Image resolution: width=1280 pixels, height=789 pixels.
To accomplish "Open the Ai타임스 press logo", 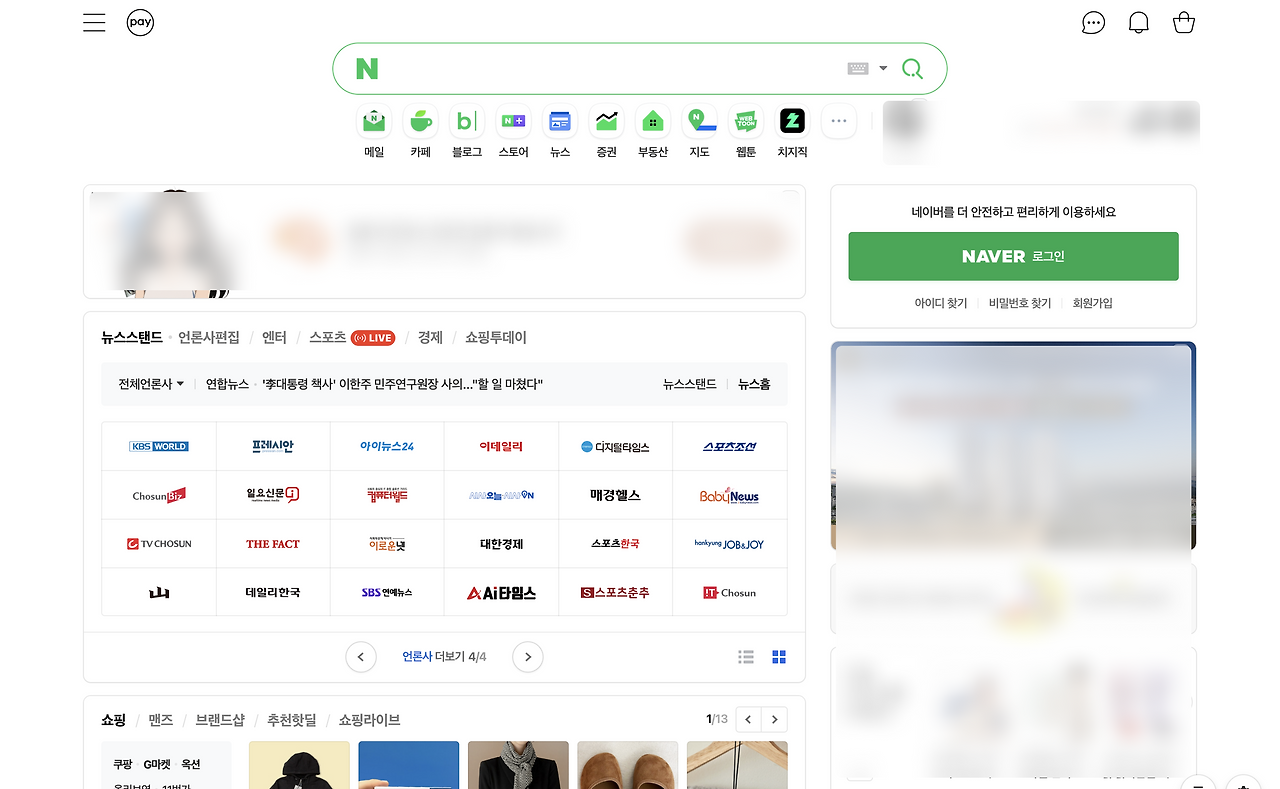I will [x=501, y=593].
